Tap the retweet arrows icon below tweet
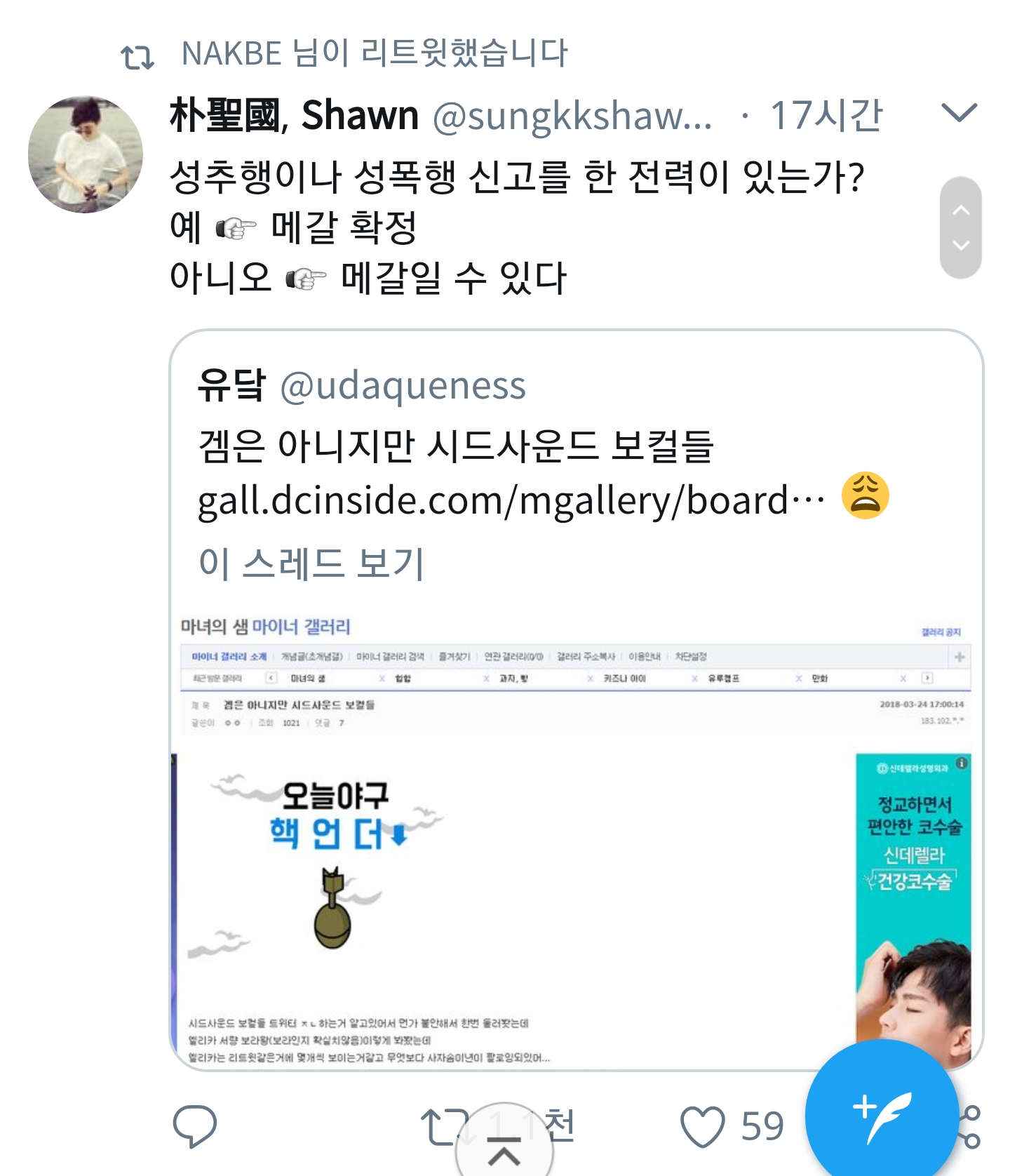The height and width of the screenshot is (1176, 1010). point(443,1125)
